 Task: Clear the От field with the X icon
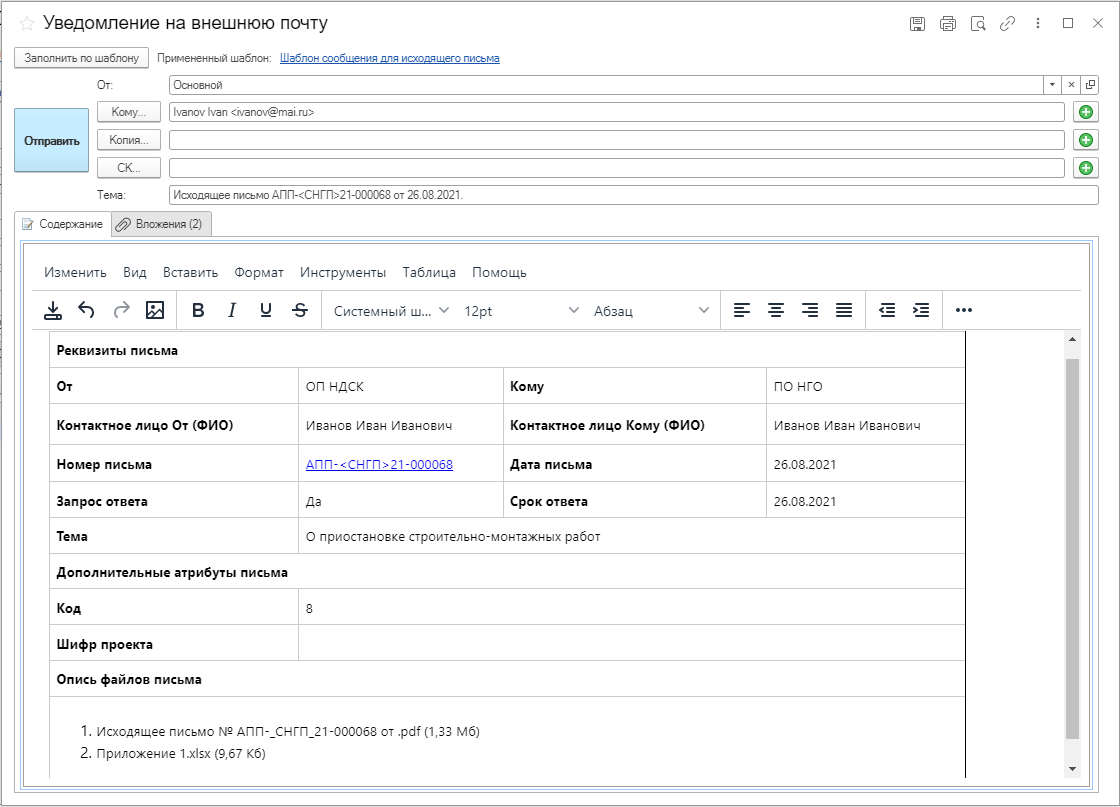(x=1071, y=85)
